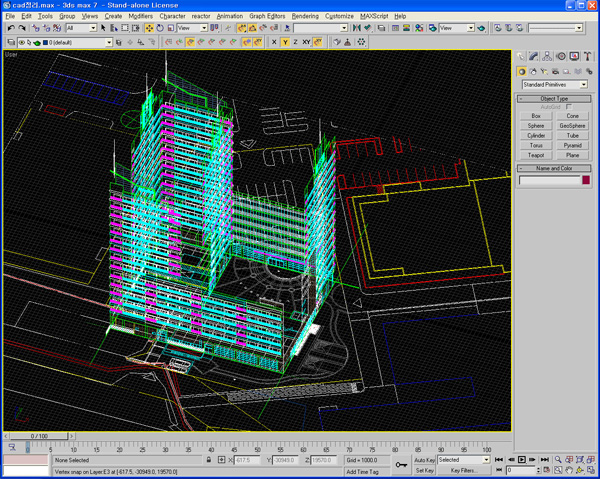Collapse the Object Type rollout
This screenshot has height=479, width=600.
(x=554, y=99)
